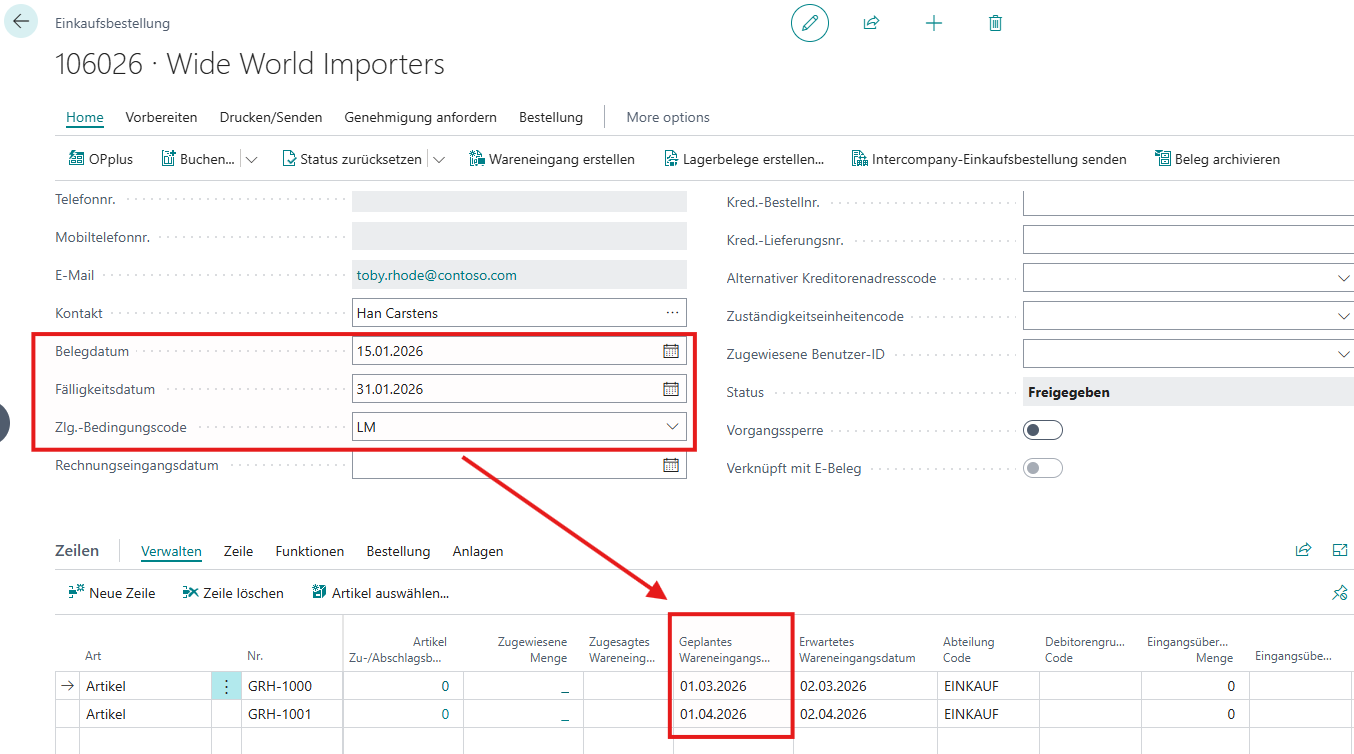The height and width of the screenshot is (754, 1354).
Task: Open the Vorbereiten menu tab
Action: click(x=161, y=117)
